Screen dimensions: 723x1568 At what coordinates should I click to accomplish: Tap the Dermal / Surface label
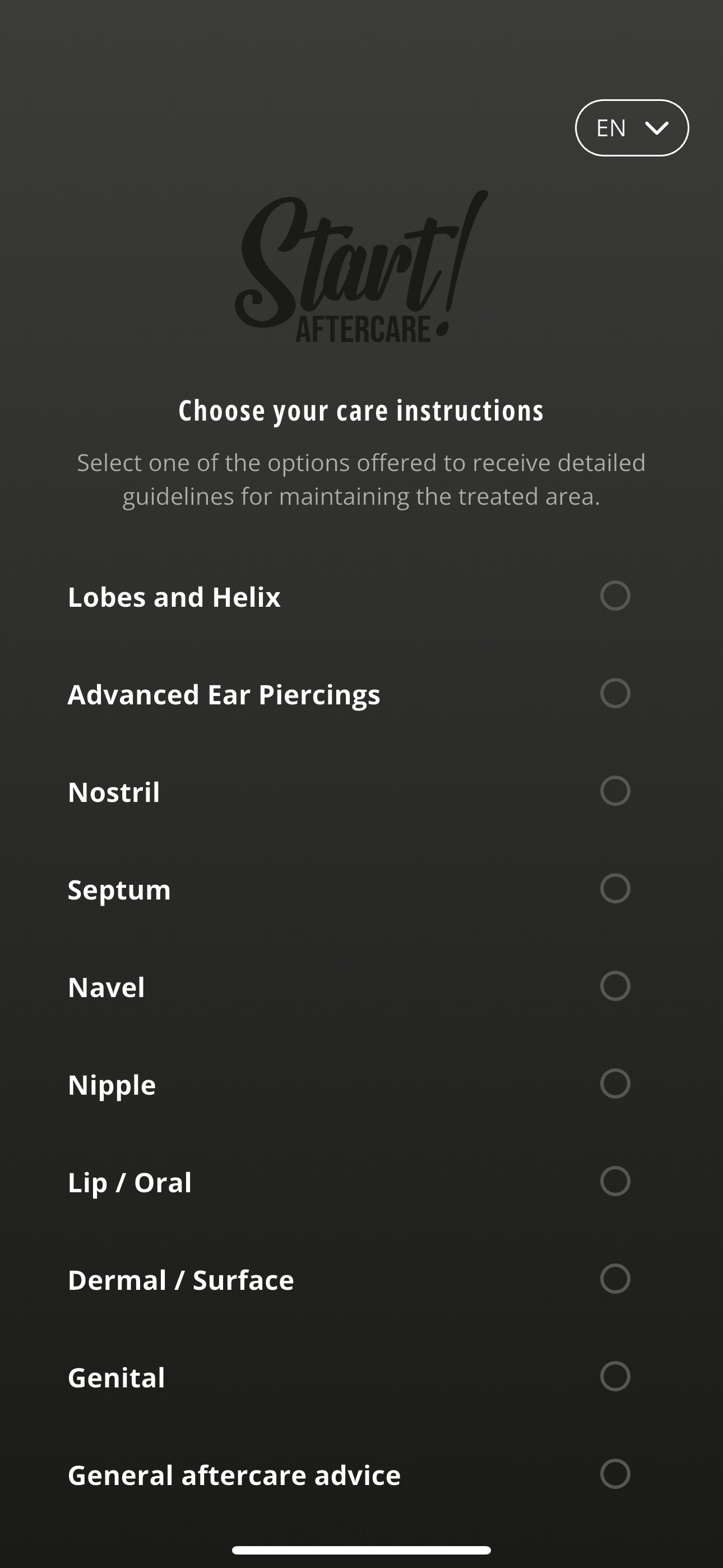tap(180, 1280)
